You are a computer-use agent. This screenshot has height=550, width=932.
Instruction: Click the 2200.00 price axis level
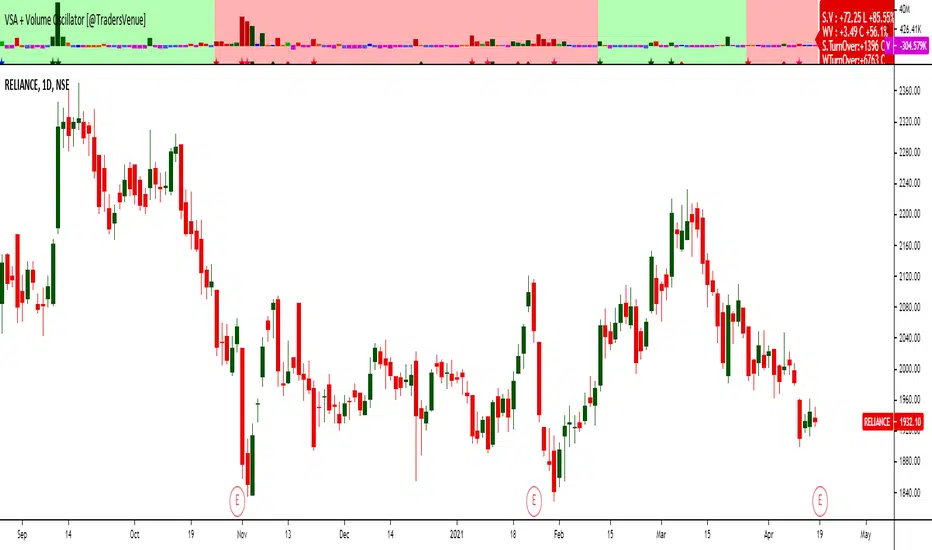[x=909, y=213]
